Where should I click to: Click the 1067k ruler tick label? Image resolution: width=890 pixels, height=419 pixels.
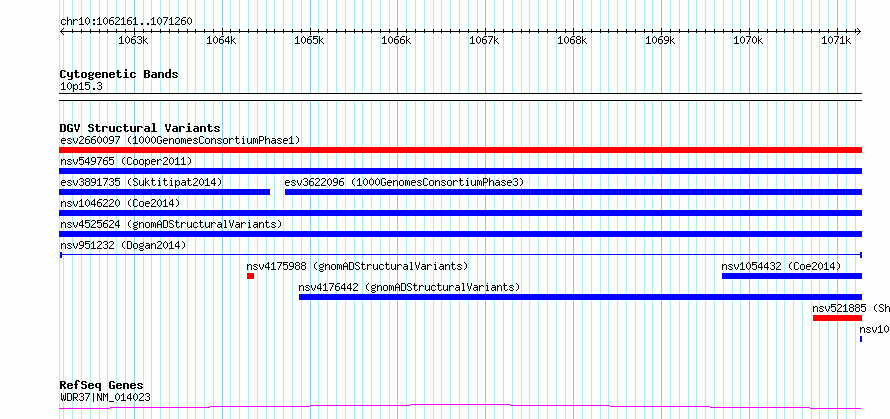click(x=484, y=41)
